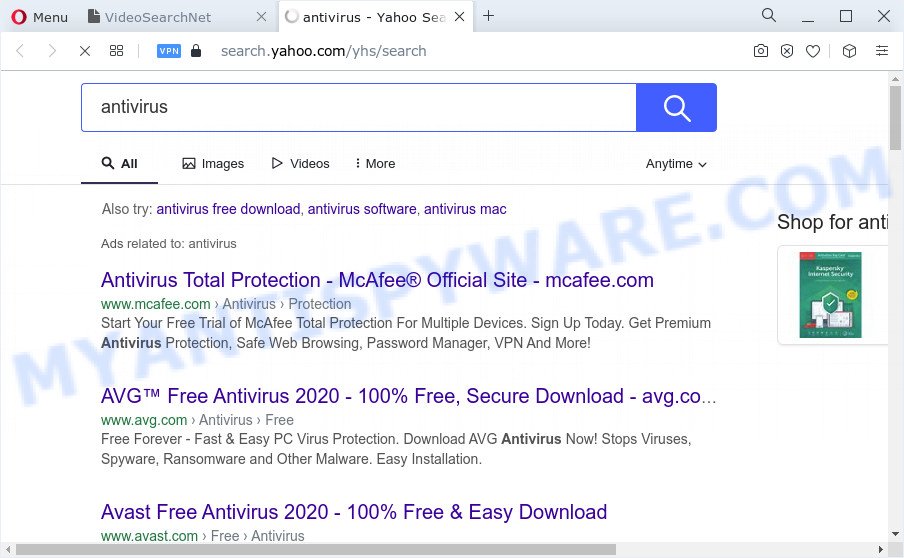
Task: Open extensions cube icon
Action: (x=849, y=51)
